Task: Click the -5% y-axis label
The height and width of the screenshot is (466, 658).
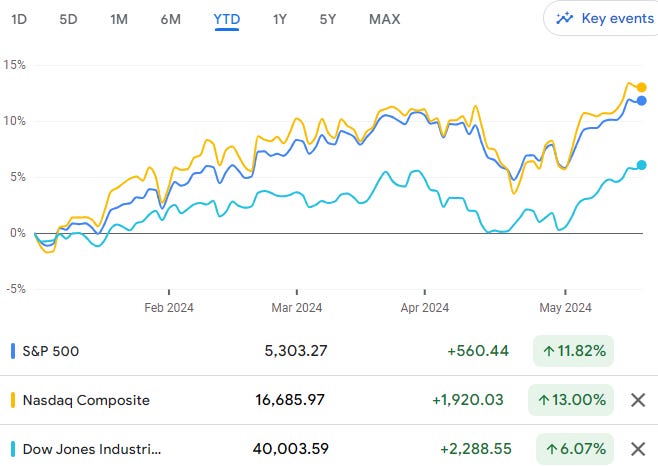Action: tap(16, 289)
